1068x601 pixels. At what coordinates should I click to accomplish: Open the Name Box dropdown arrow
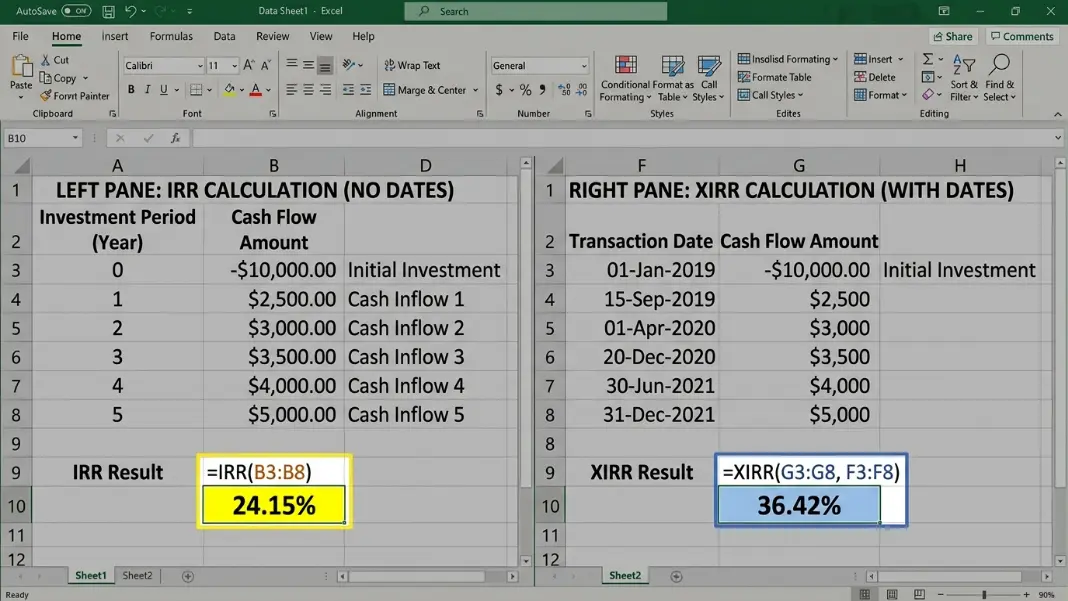tap(75, 138)
